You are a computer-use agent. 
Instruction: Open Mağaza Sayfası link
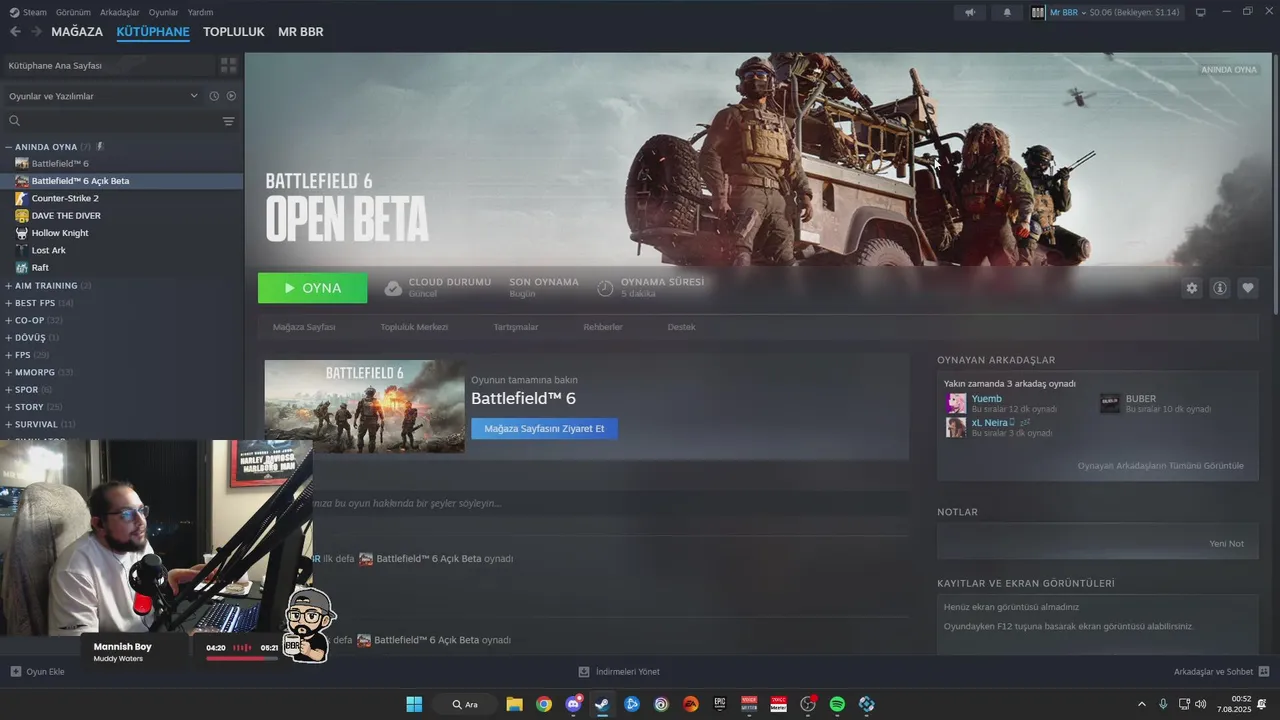pyautogui.click(x=304, y=327)
